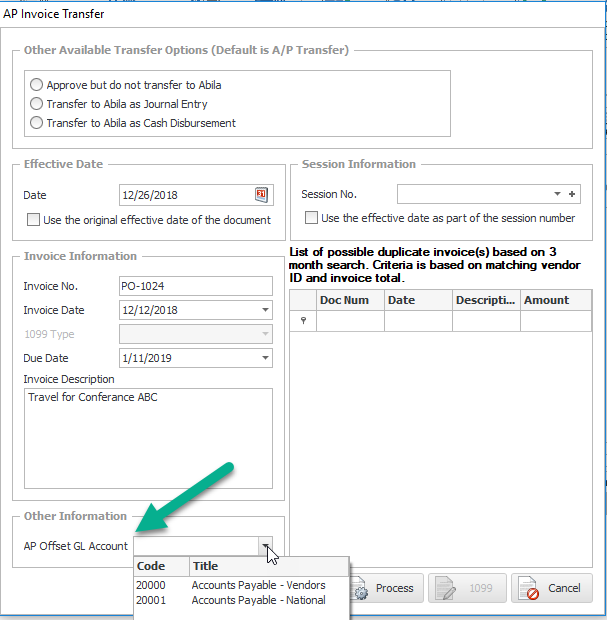The width and height of the screenshot is (607, 620).
Task: Click the plus icon beside Session No.
Action: click(573, 195)
